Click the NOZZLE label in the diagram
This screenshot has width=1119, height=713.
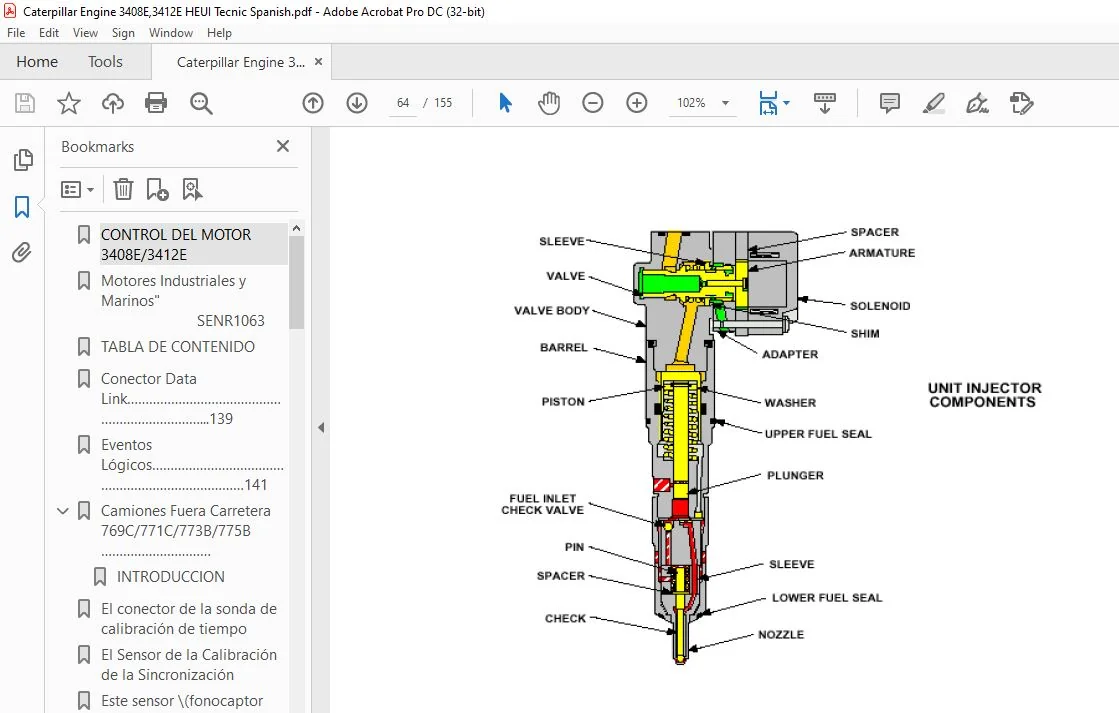[781, 634]
